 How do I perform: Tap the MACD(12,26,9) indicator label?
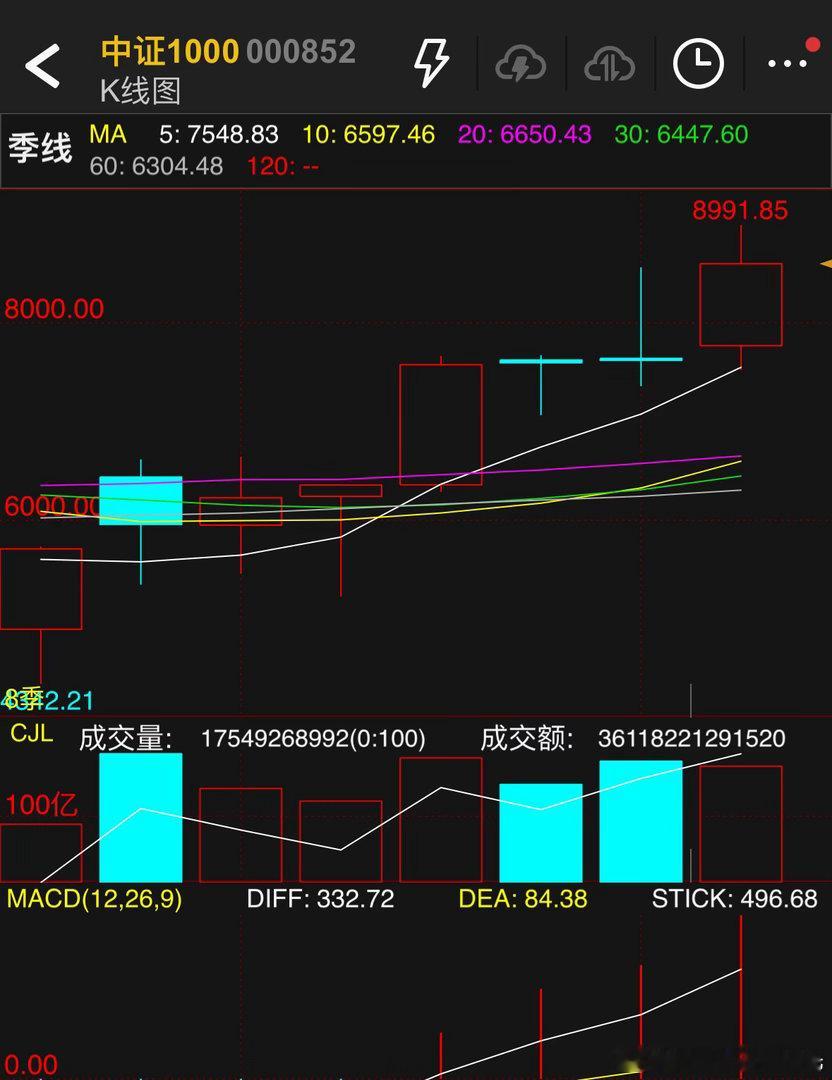point(94,898)
